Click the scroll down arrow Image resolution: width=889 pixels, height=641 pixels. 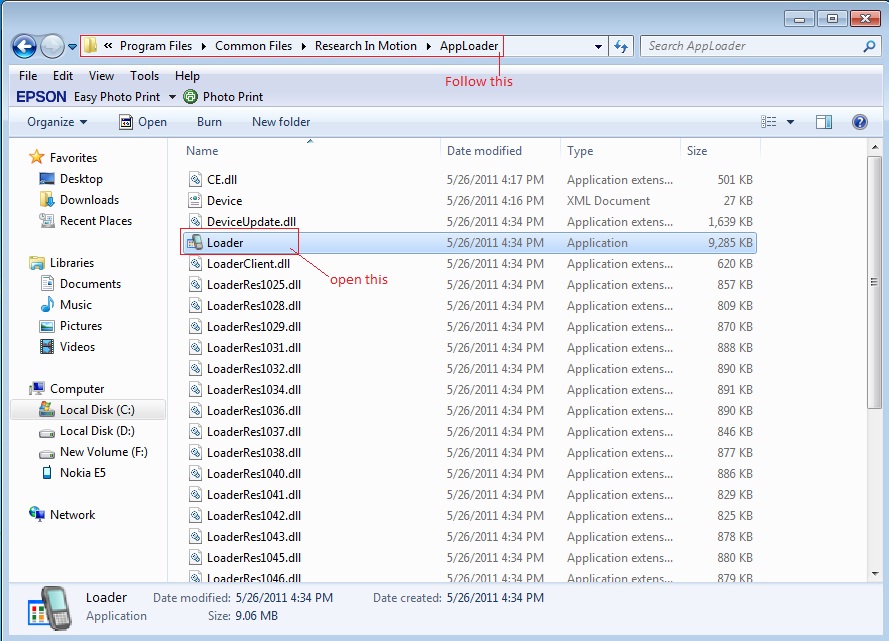[874, 574]
